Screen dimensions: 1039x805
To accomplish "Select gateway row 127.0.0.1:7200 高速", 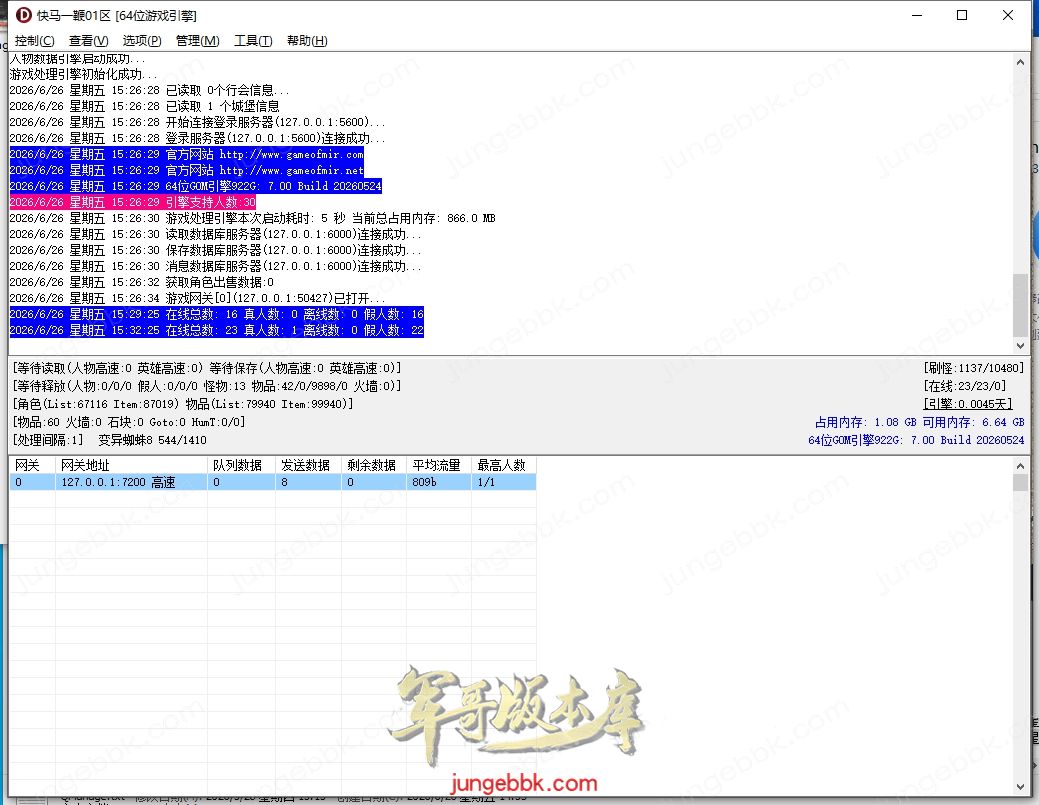I will [x=272, y=482].
